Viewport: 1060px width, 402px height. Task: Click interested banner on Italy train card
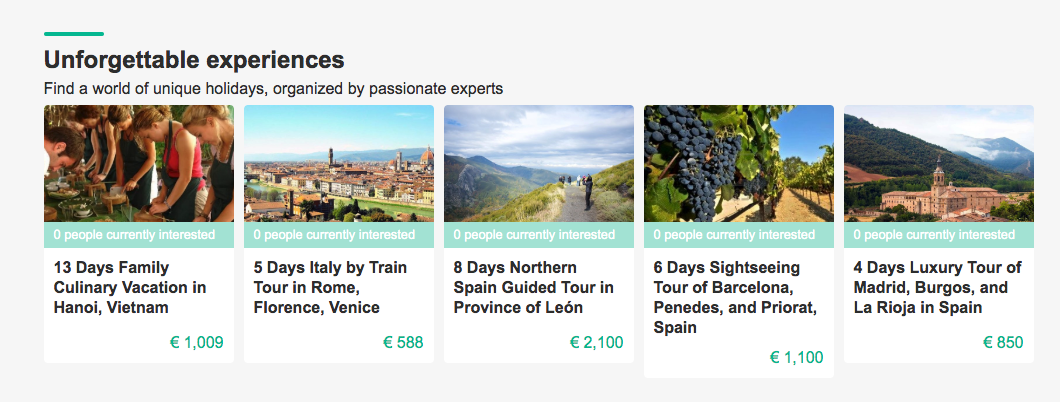coord(339,235)
